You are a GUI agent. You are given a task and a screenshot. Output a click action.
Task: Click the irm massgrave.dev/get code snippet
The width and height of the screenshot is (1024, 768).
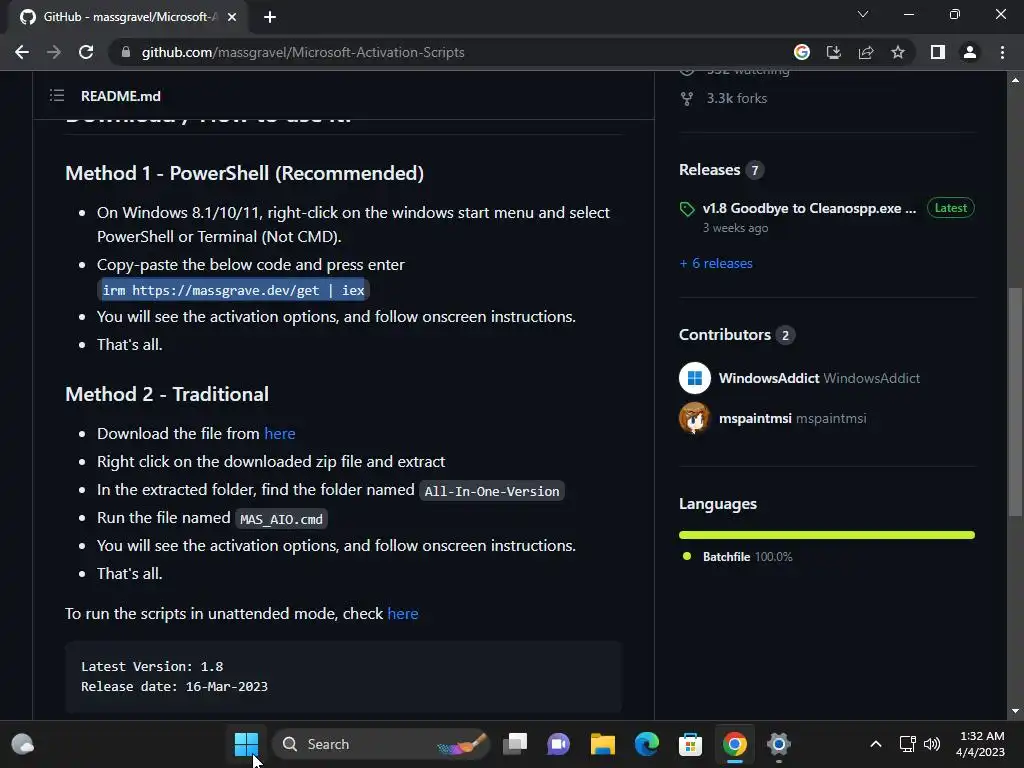pos(233,290)
